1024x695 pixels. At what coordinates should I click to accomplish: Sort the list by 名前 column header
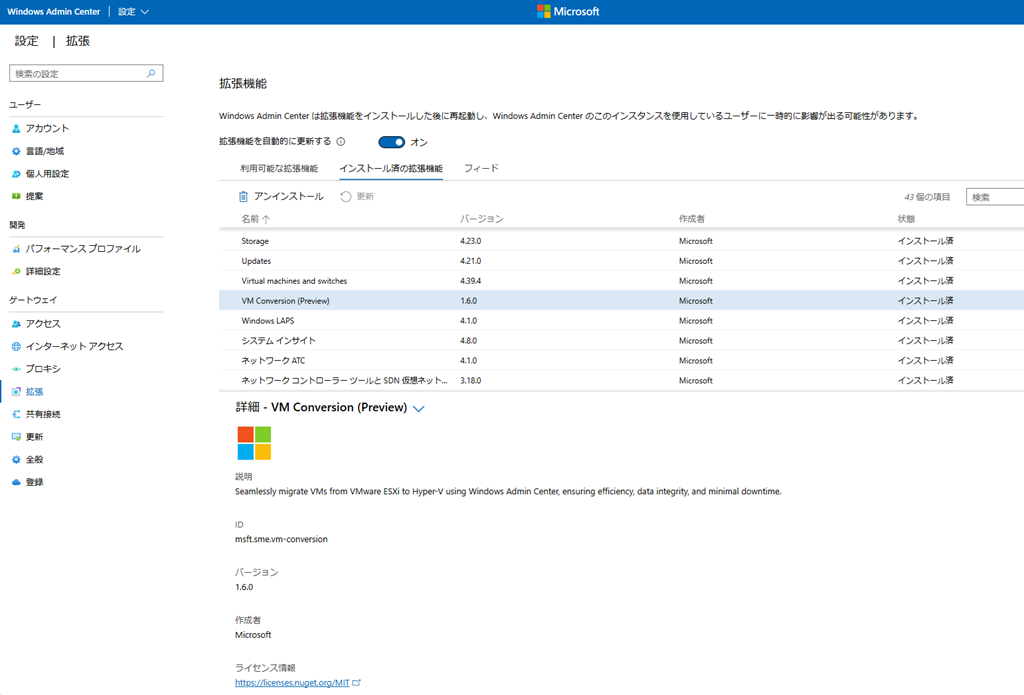(x=256, y=218)
